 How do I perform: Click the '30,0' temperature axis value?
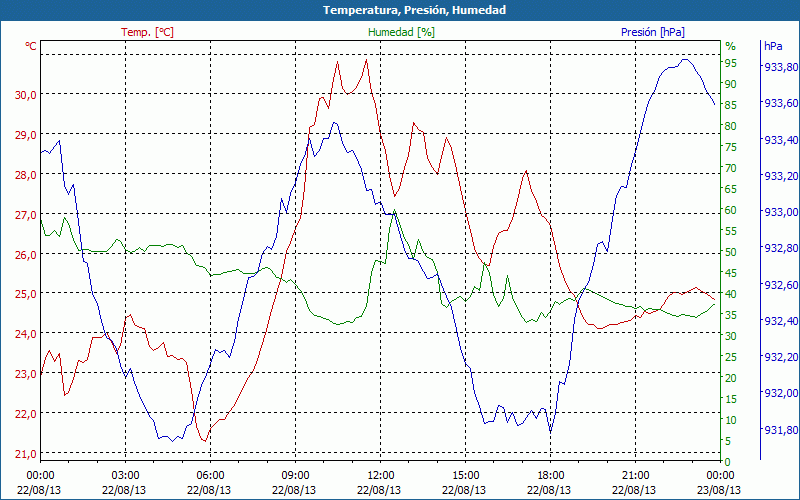[25, 94]
